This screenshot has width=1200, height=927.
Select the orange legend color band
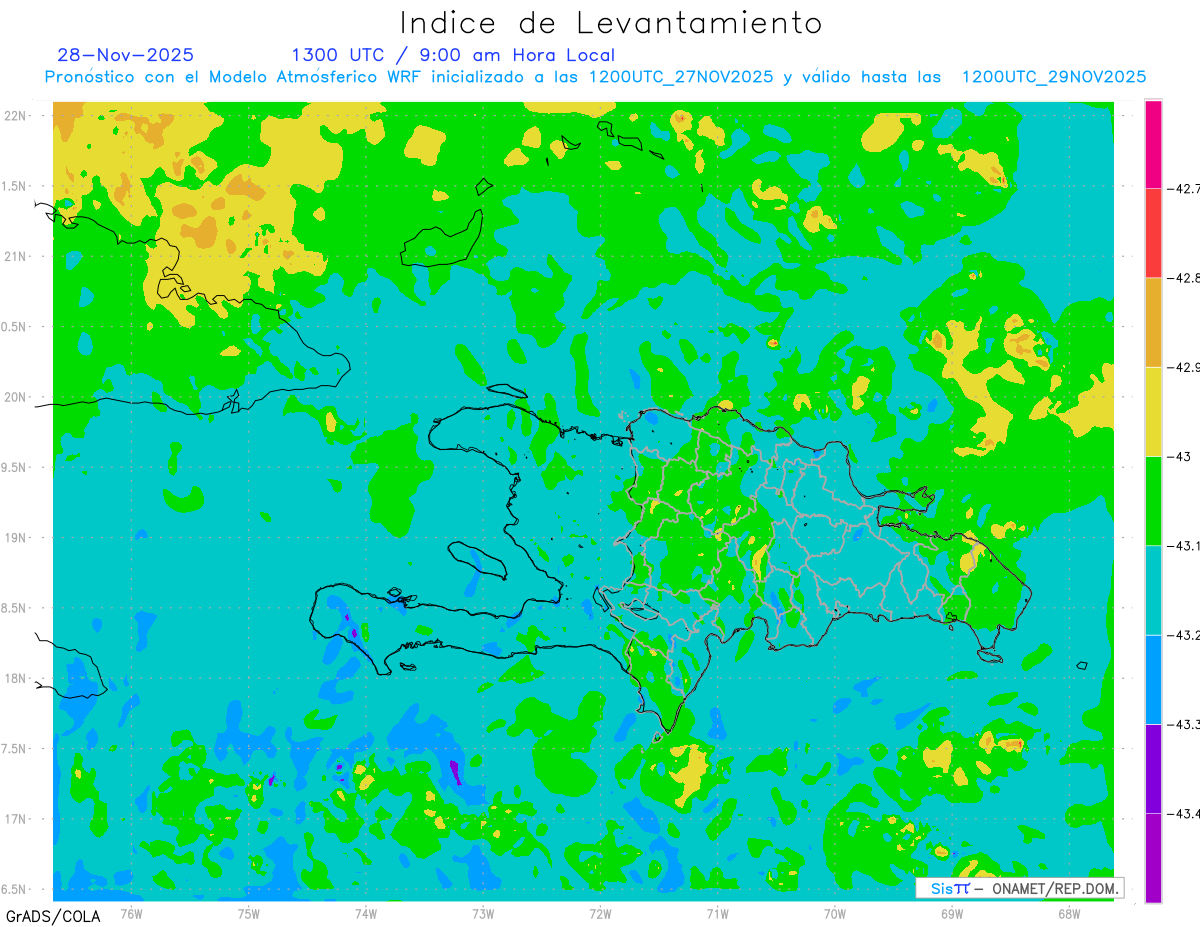pyautogui.click(x=1153, y=322)
